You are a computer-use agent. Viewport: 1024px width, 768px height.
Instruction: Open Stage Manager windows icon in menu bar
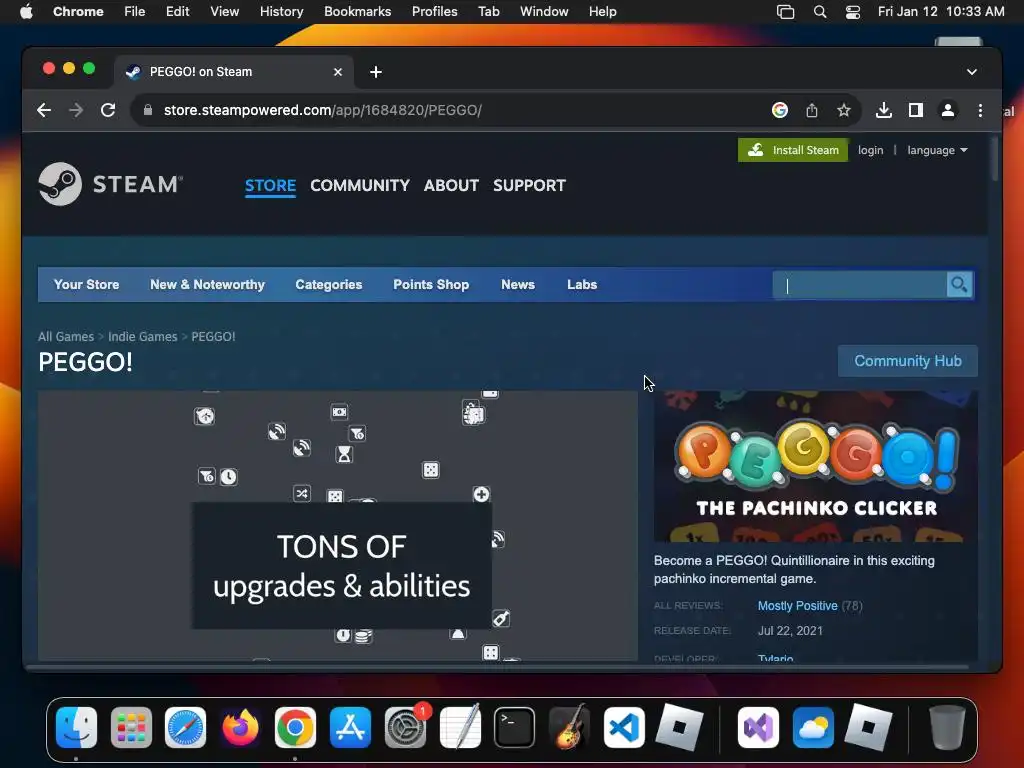(786, 12)
